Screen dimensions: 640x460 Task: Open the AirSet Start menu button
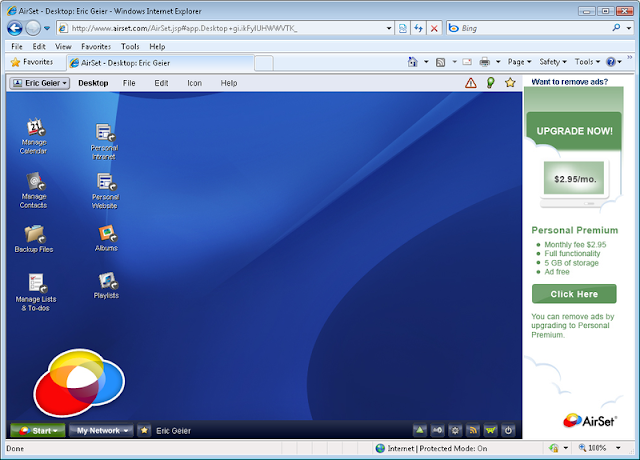pyautogui.click(x=38, y=430)
